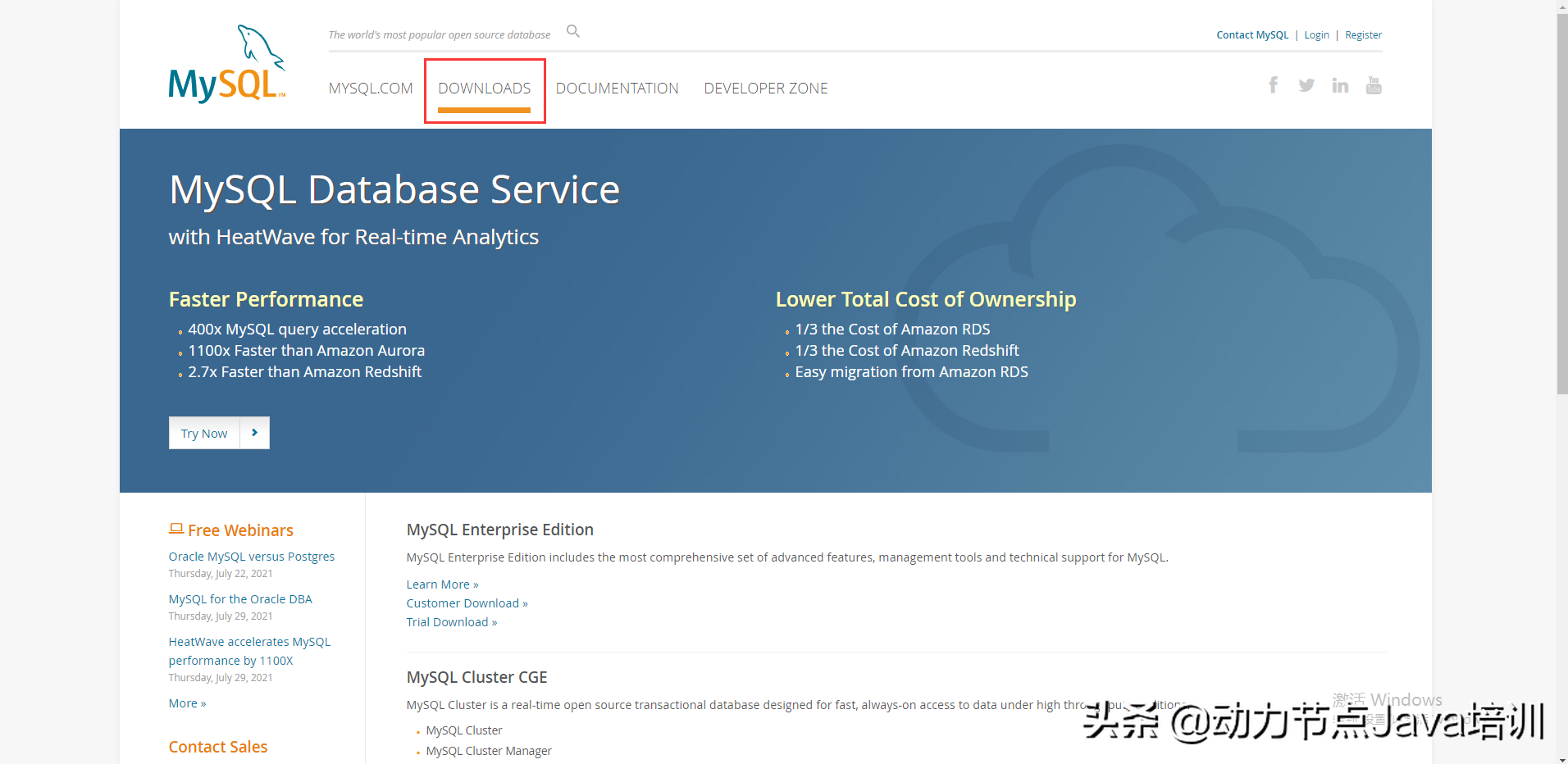This screenshot has width=1568, height=764.
Task: Click '400x MySQL query acceleration' text
Action: pos(298,329)
